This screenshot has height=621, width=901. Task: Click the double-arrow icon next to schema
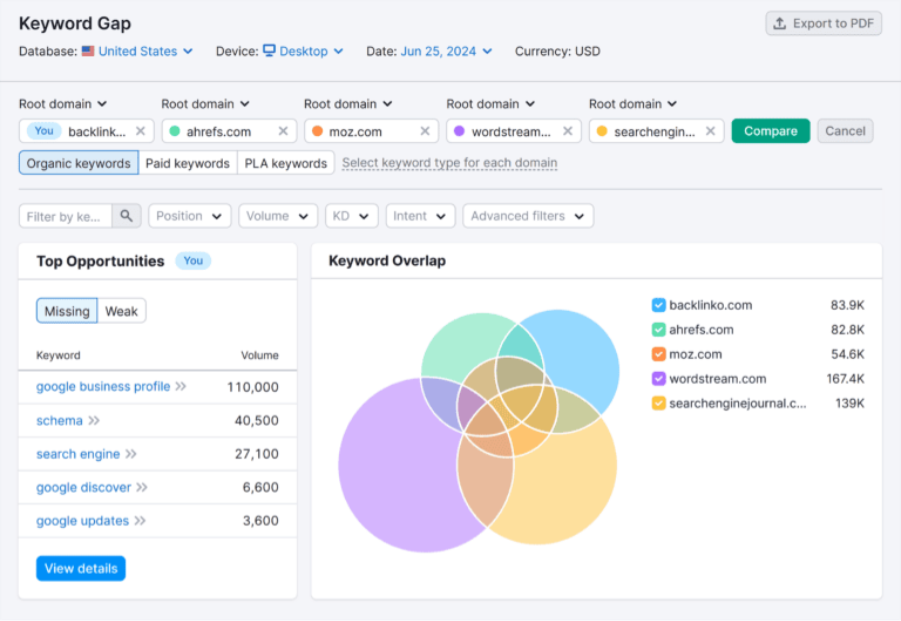94,421
